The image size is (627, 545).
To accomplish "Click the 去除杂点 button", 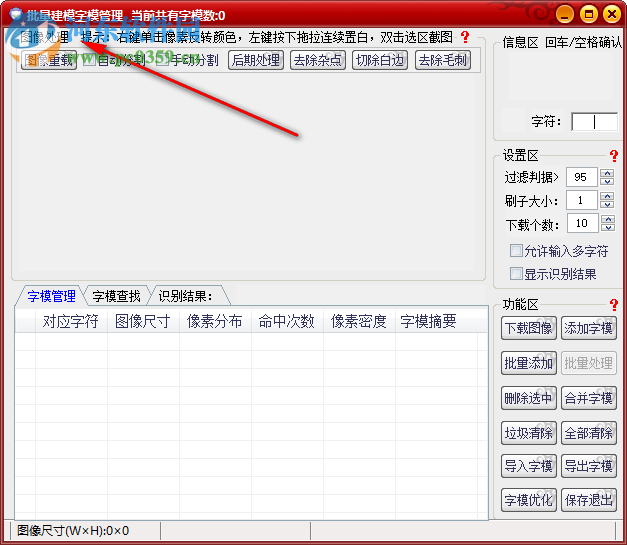I will click(x=318, y=60).
